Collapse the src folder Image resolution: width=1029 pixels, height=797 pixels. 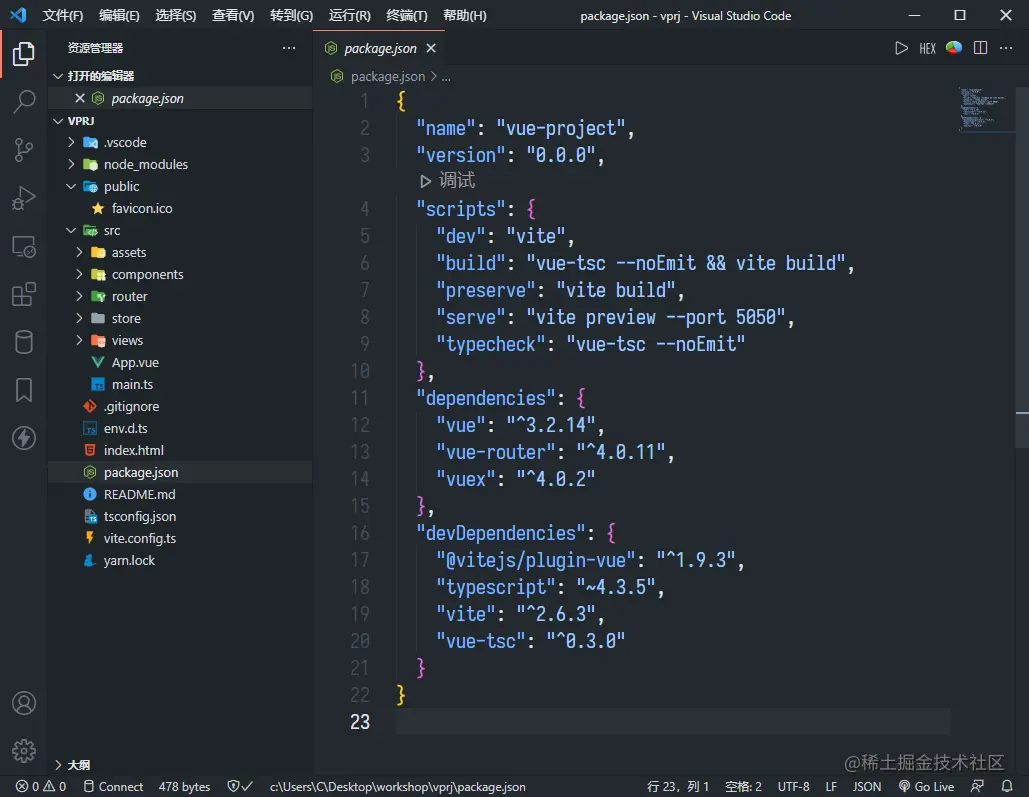72,230
